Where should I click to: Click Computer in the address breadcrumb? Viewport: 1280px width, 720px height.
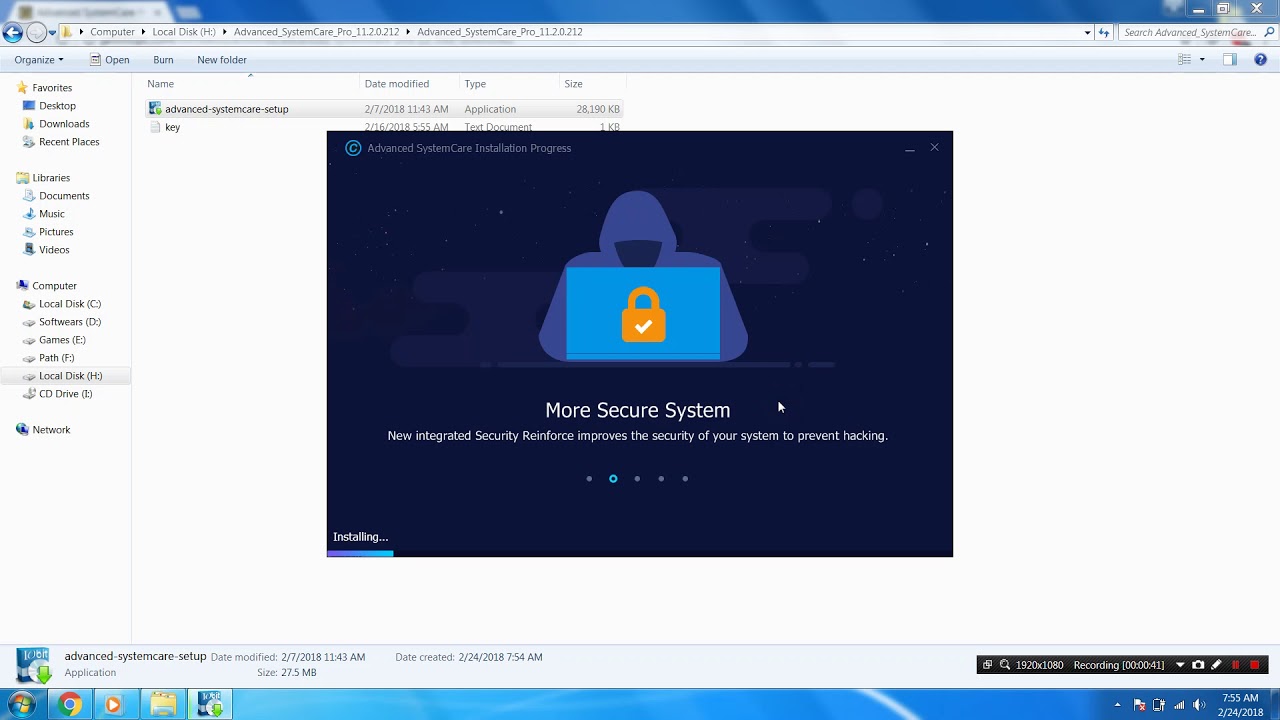(112, 32)
